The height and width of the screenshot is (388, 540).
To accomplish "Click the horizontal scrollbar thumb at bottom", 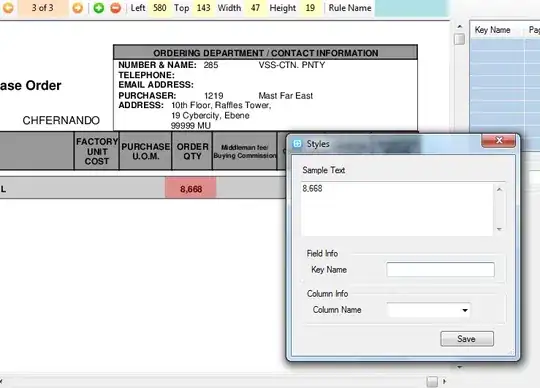I will (x=432, y=381).
